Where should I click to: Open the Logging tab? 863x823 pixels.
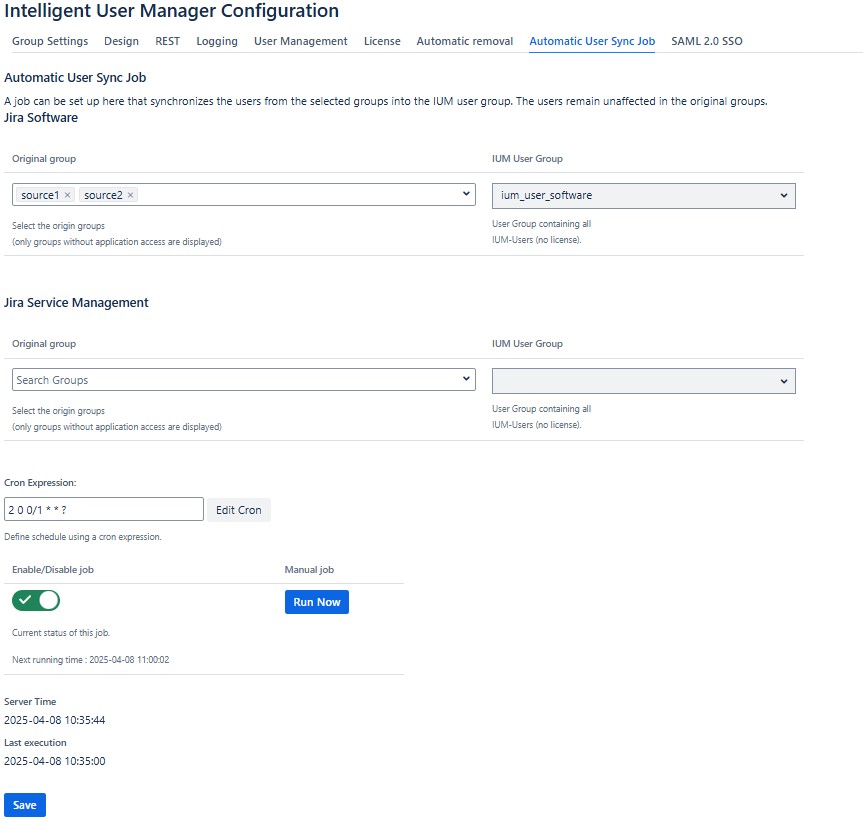(217, 41)
